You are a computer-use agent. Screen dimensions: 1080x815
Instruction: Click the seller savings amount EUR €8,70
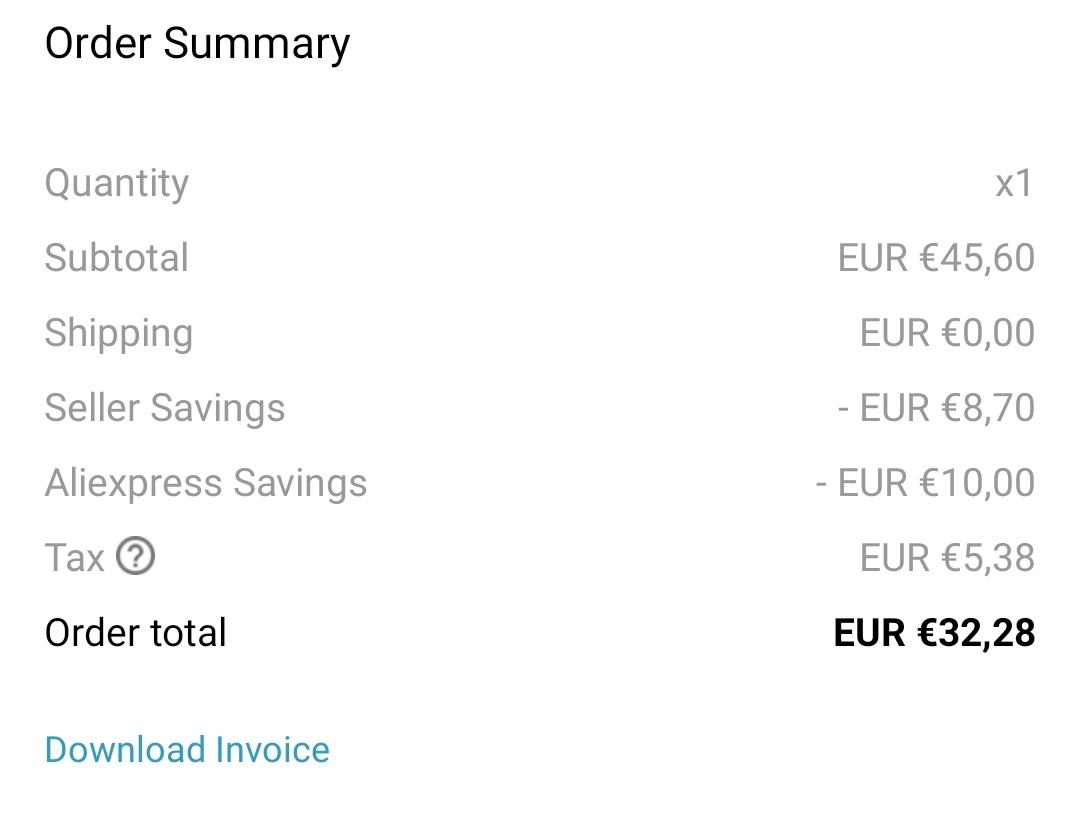(947, 408)
